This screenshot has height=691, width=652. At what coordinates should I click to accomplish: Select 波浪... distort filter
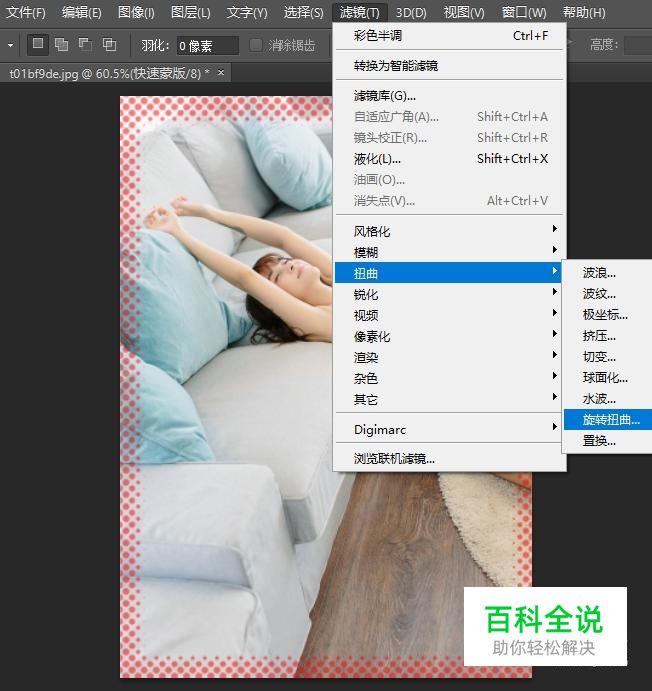click(608, 273)
